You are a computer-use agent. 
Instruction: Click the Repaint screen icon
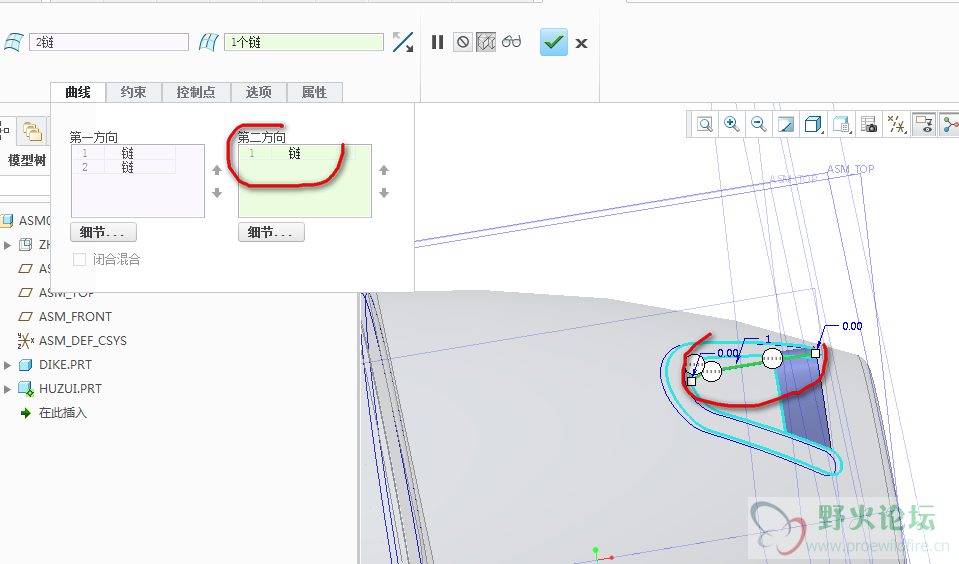[x=786, y=125]
